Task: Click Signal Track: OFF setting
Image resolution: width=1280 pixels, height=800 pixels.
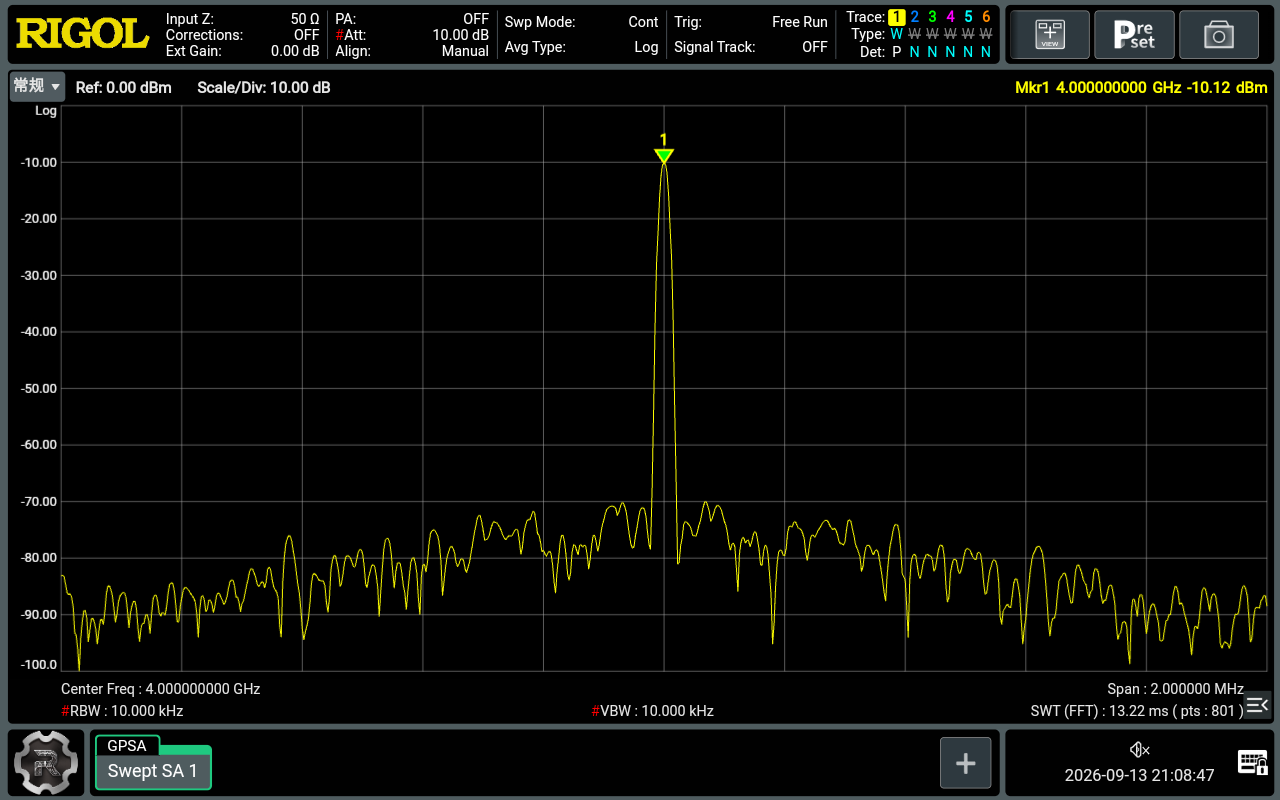Action: pyautogui.click(x=751, y=47)
